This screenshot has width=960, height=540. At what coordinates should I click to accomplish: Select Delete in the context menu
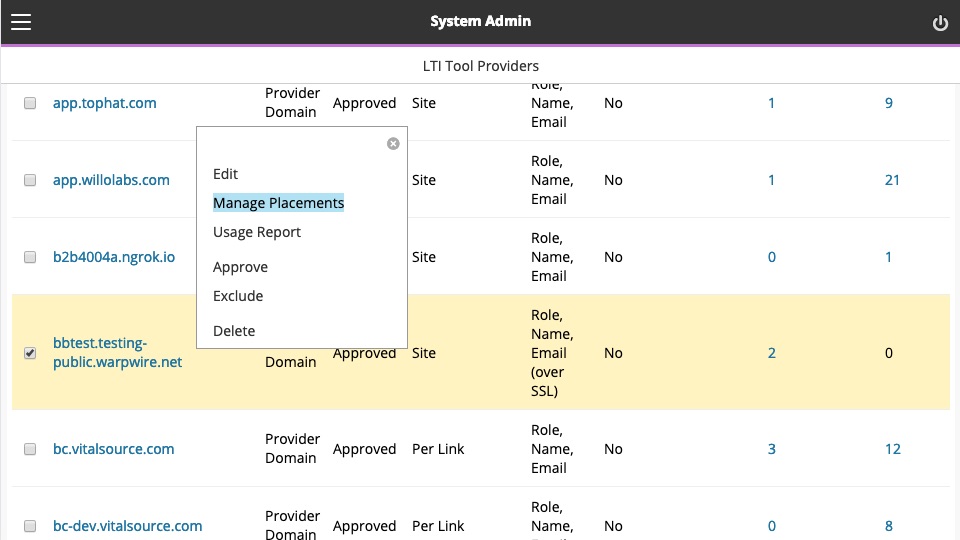(x=234, y=331)
